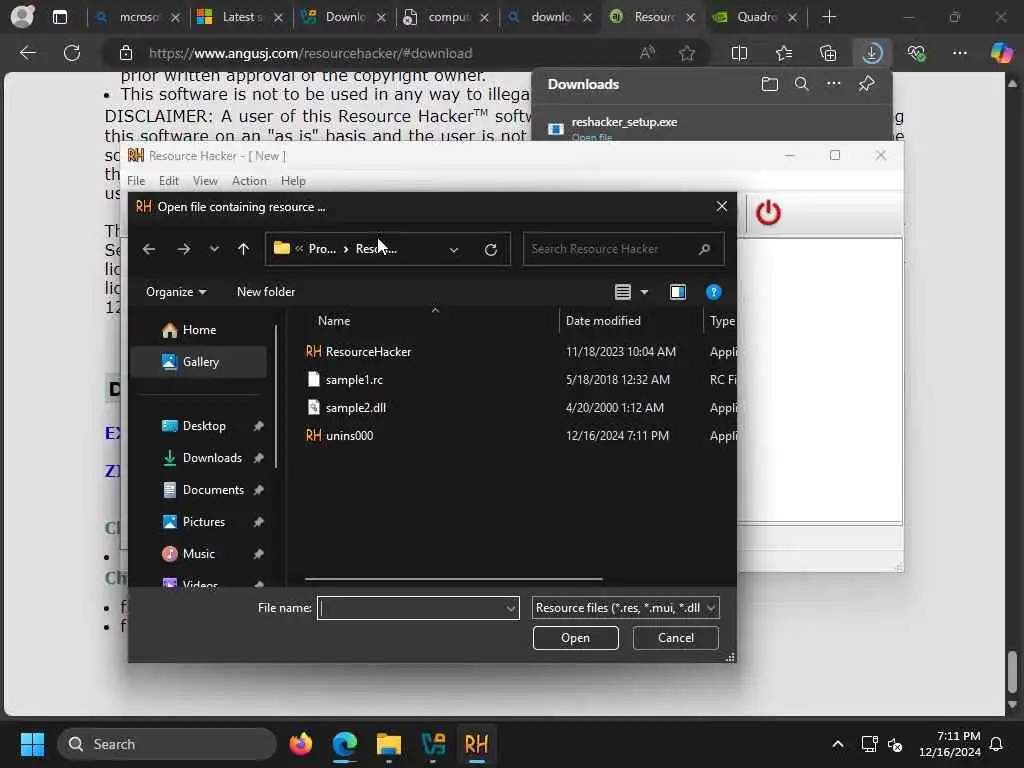Image resolution: width=1024 pixels, height=768 pixels.
Task: Refresh the Resource Hacker folder listing
Action: click(490, 249)
